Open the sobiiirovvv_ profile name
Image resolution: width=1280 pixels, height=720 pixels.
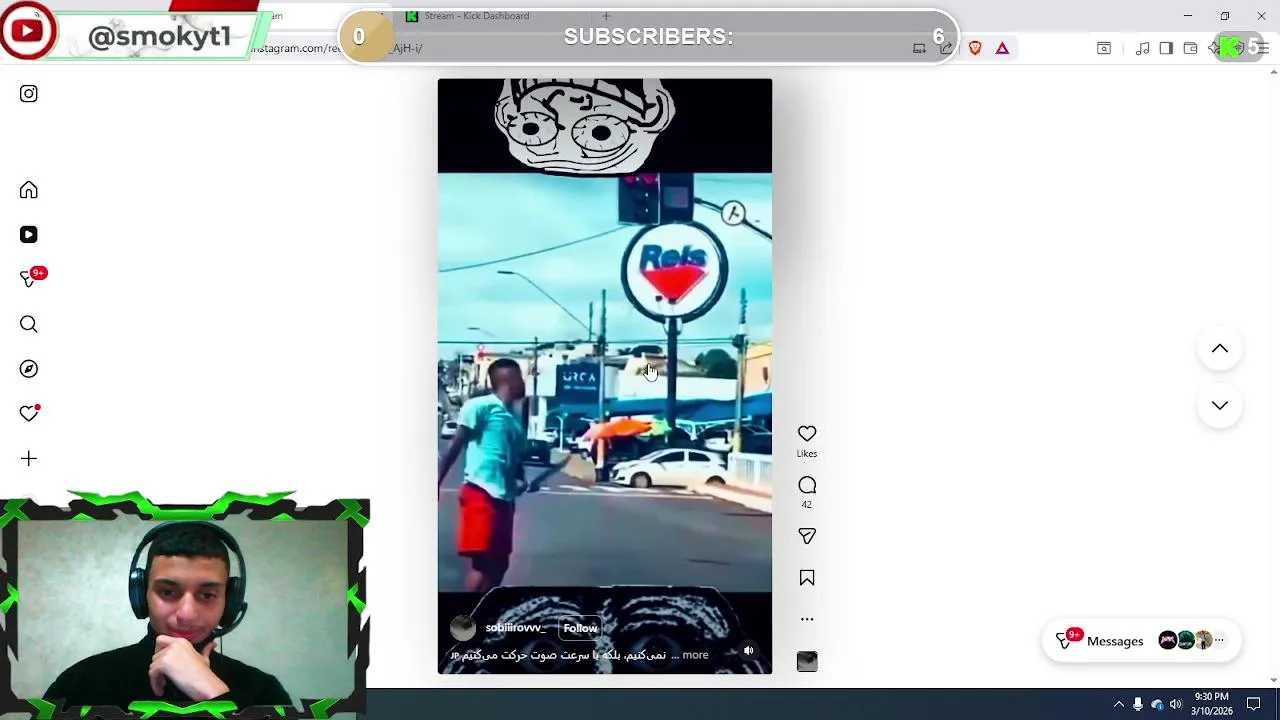pyautogui.click(x=515, y=628)
